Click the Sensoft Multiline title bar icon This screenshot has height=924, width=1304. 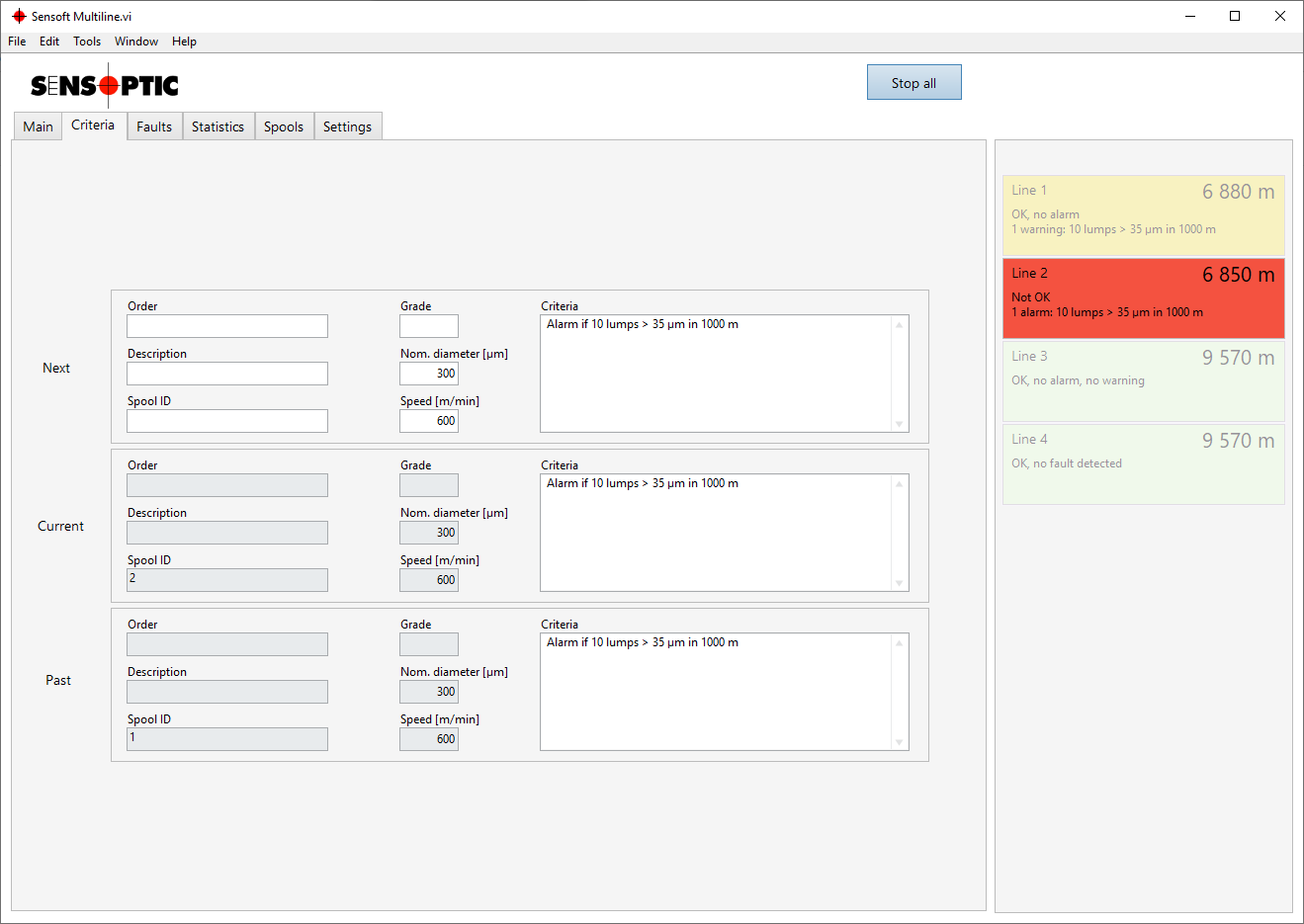tap(19, 16)
